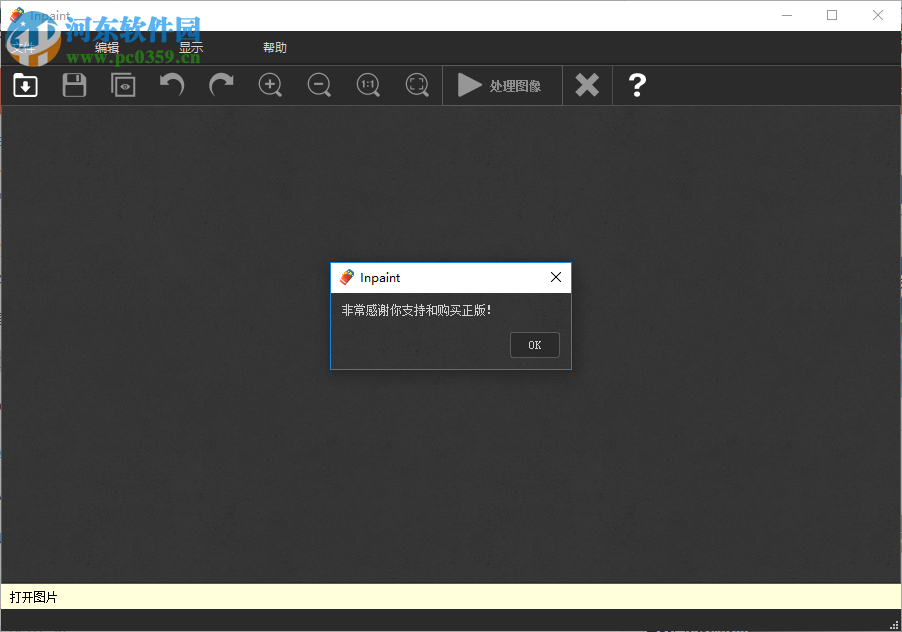Confirm the thank-you dialog with OK

534,344
